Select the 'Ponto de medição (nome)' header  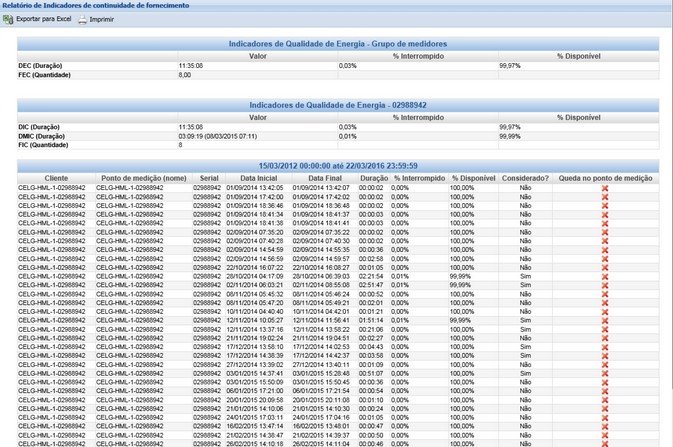143,178
